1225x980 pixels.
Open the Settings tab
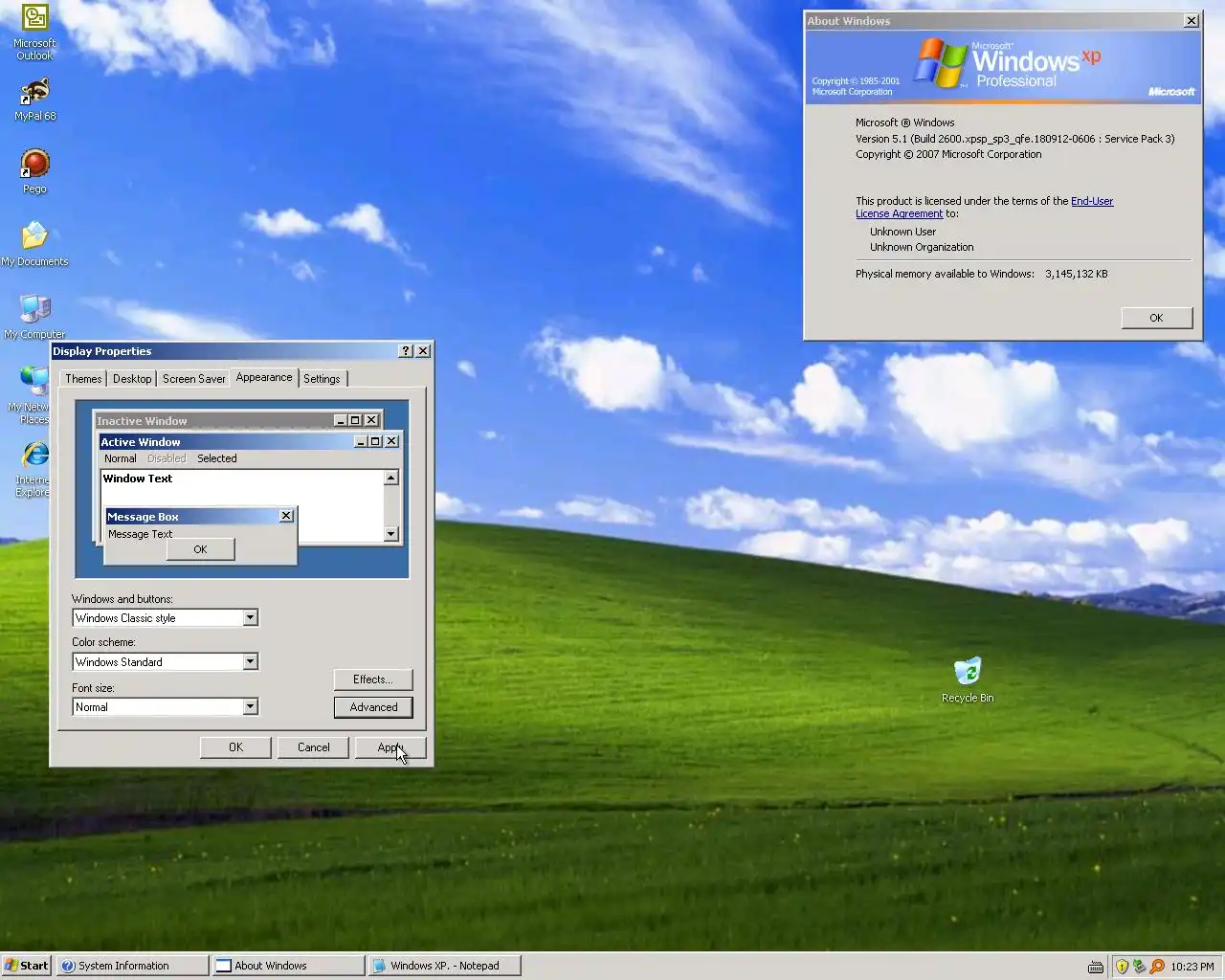point(322,379)
